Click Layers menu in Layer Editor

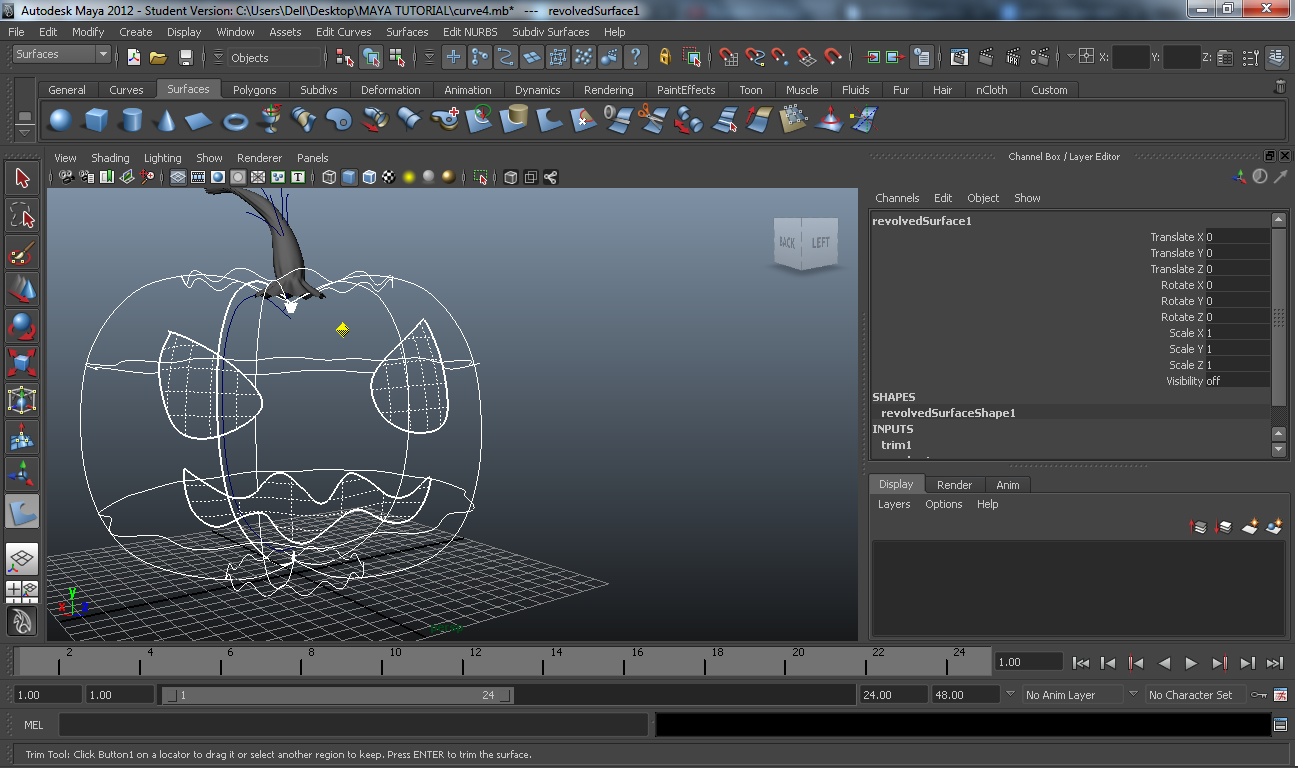(x=894, y=504)
